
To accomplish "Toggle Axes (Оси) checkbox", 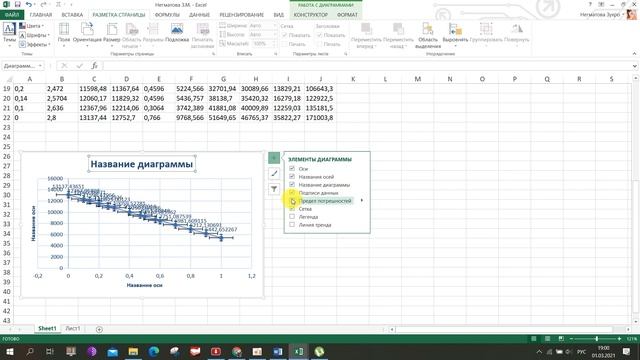I will (292, 168).
